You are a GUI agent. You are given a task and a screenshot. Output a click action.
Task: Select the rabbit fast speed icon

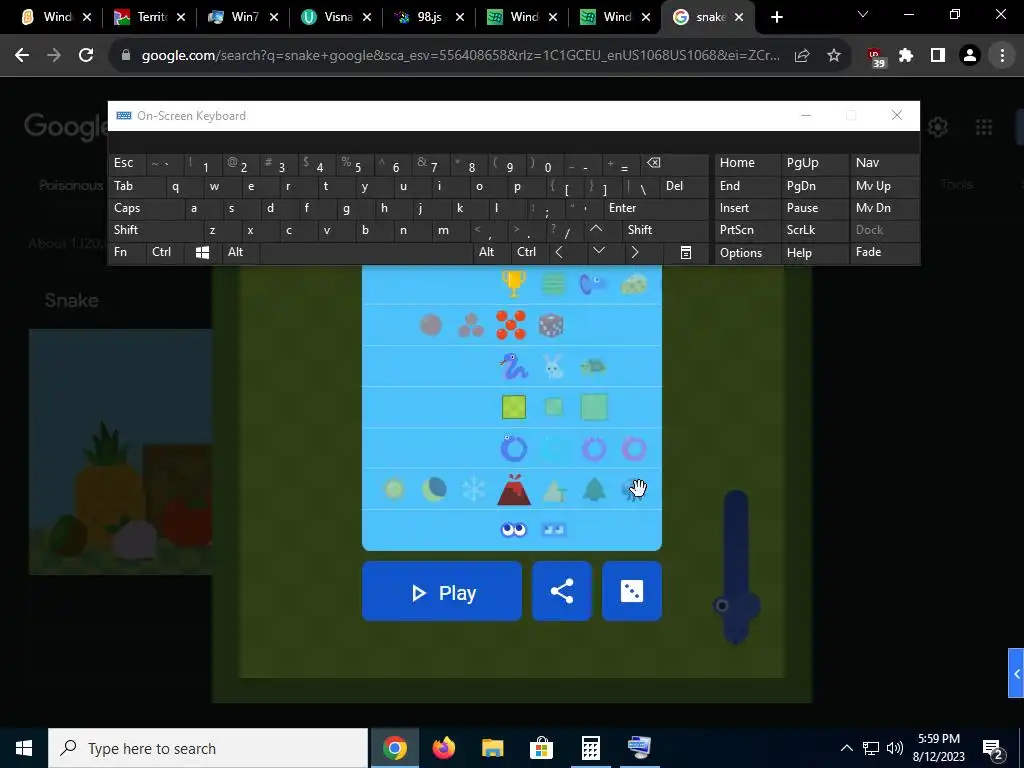pyautogui.click(x=554, y=366)
